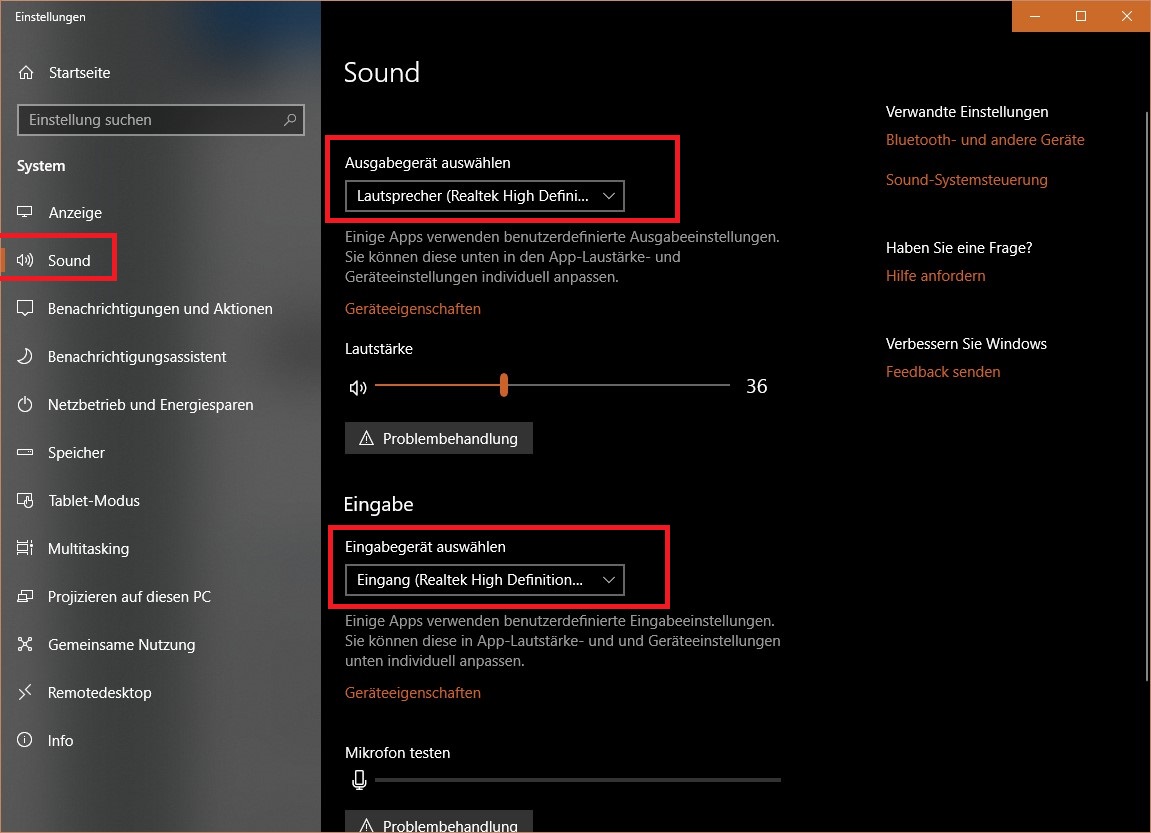Click the Gemeinsame Nutzung share icon
Viewport: 1151px width, 833px height.
[25, 644]
